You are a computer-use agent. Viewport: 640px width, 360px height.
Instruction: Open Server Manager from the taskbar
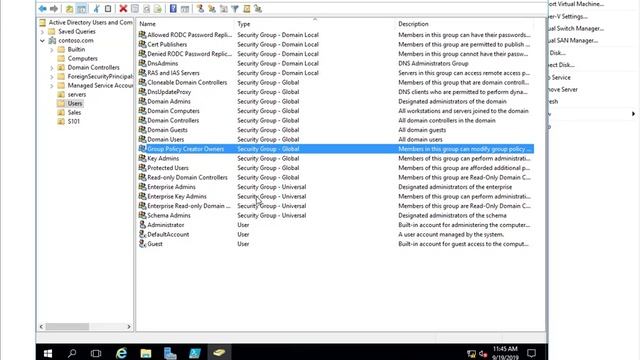[170, 353]
